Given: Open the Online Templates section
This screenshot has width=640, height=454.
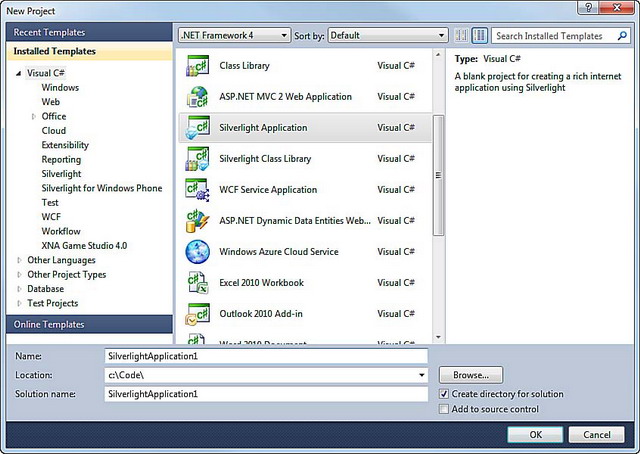Looking at the screenshot, I should [x=89, y=324].
